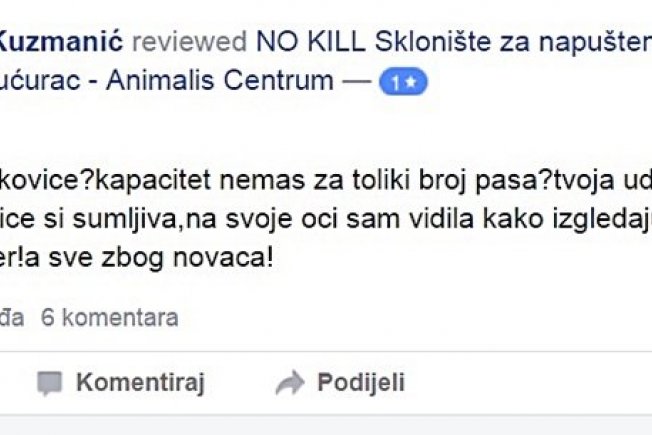Open the reviewer profile Kuzmanić
This screenshot has height=435, width=652.
click(61, 42)
